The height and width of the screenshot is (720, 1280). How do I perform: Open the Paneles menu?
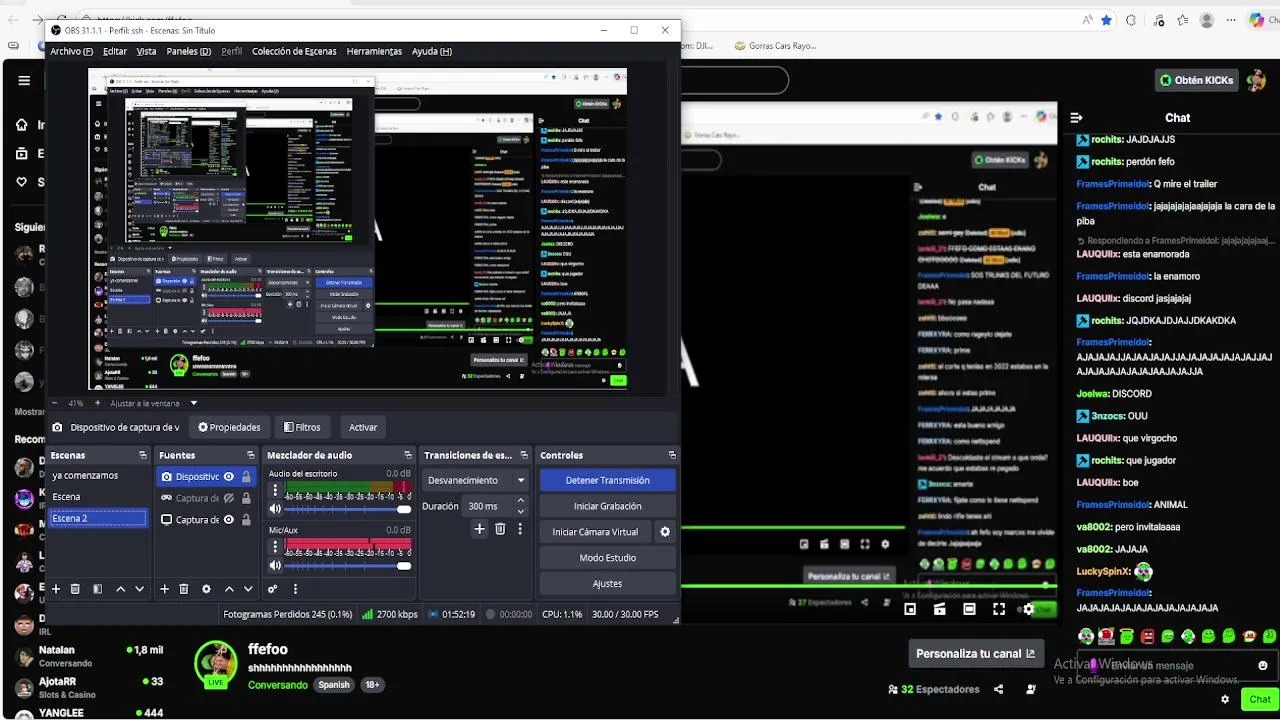(x=188, y=51)
